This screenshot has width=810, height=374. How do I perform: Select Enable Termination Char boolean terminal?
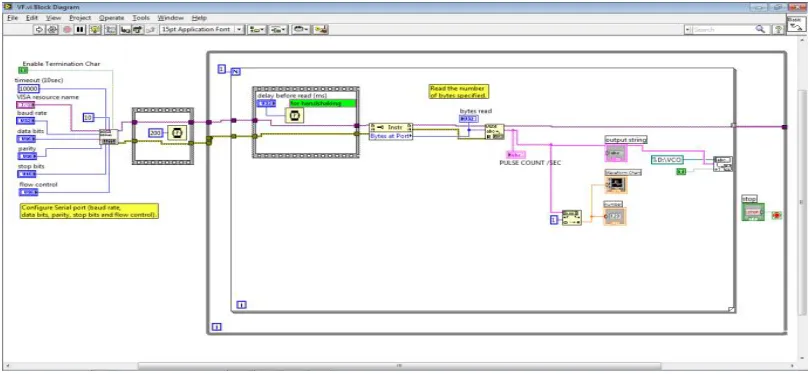pos(23,70)
